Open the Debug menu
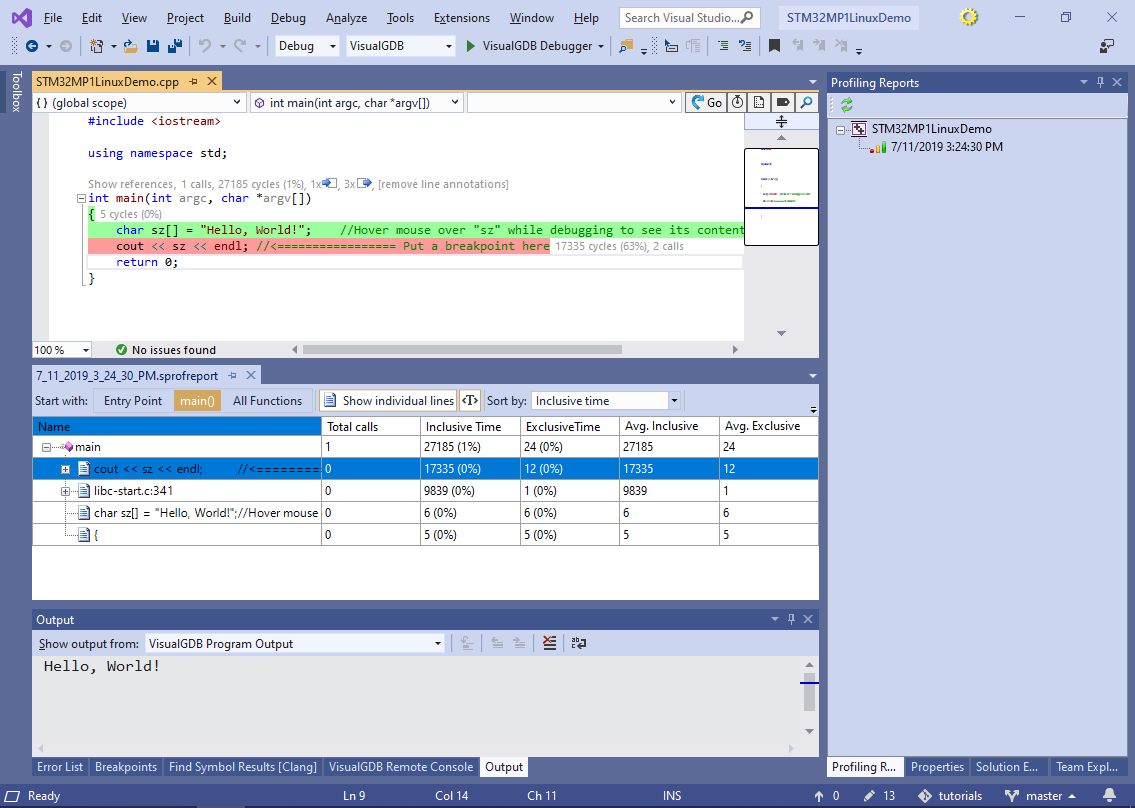The width and height of the screenshot is (1135, 808). click(x=288, y=18)
